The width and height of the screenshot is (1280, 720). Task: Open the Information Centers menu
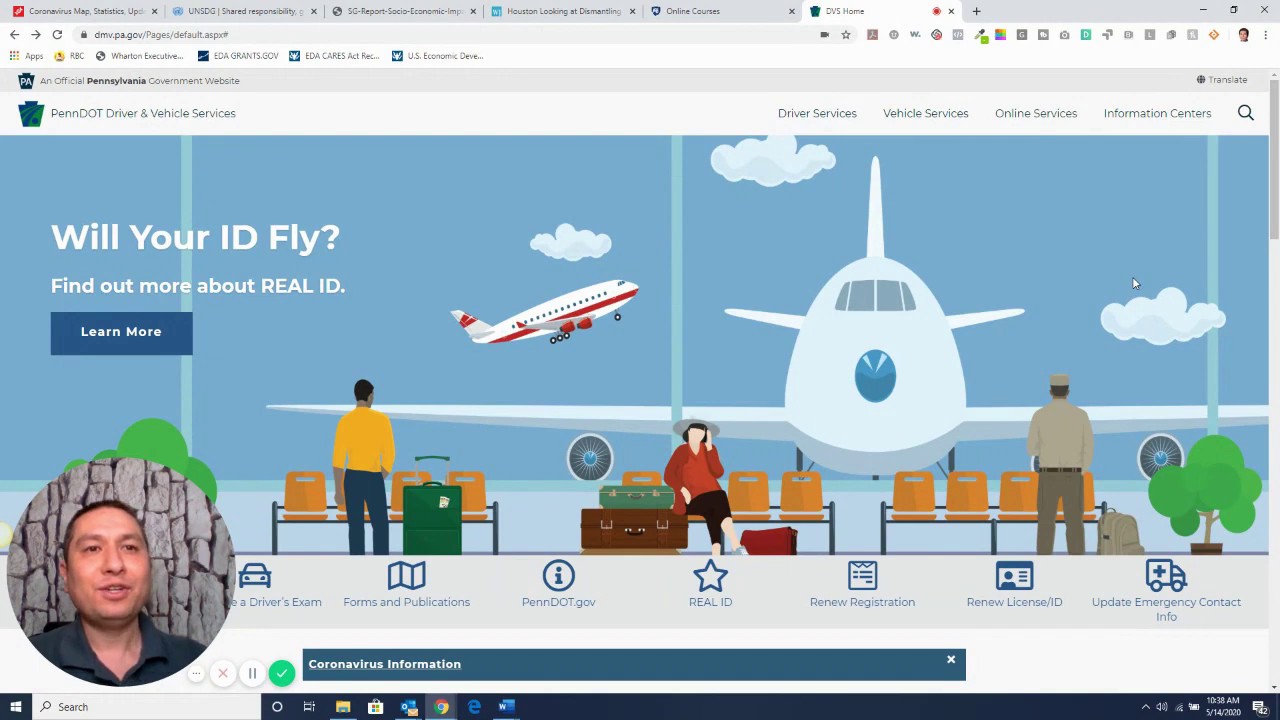[x=1157, y=113]
